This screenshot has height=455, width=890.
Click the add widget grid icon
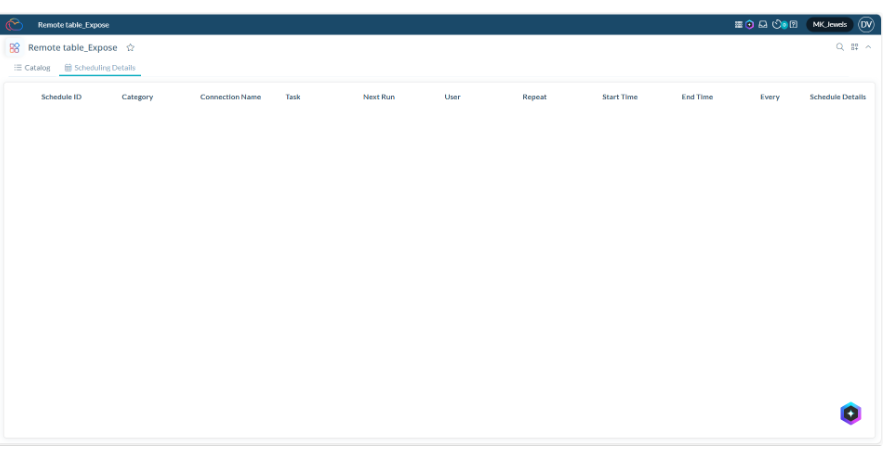coord(855,47)
